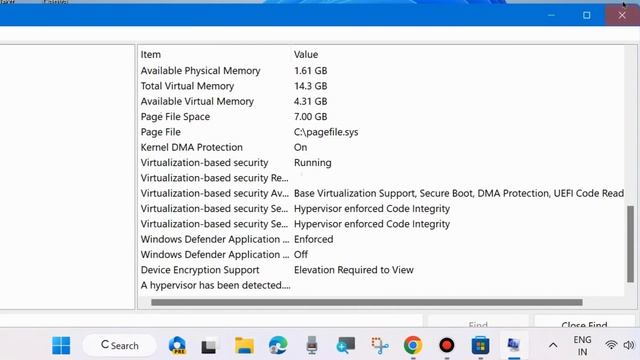Click the C:\pagefile.sys value
Image resolution: width=640 pixels, height=360 pixels.
[326, 132]
